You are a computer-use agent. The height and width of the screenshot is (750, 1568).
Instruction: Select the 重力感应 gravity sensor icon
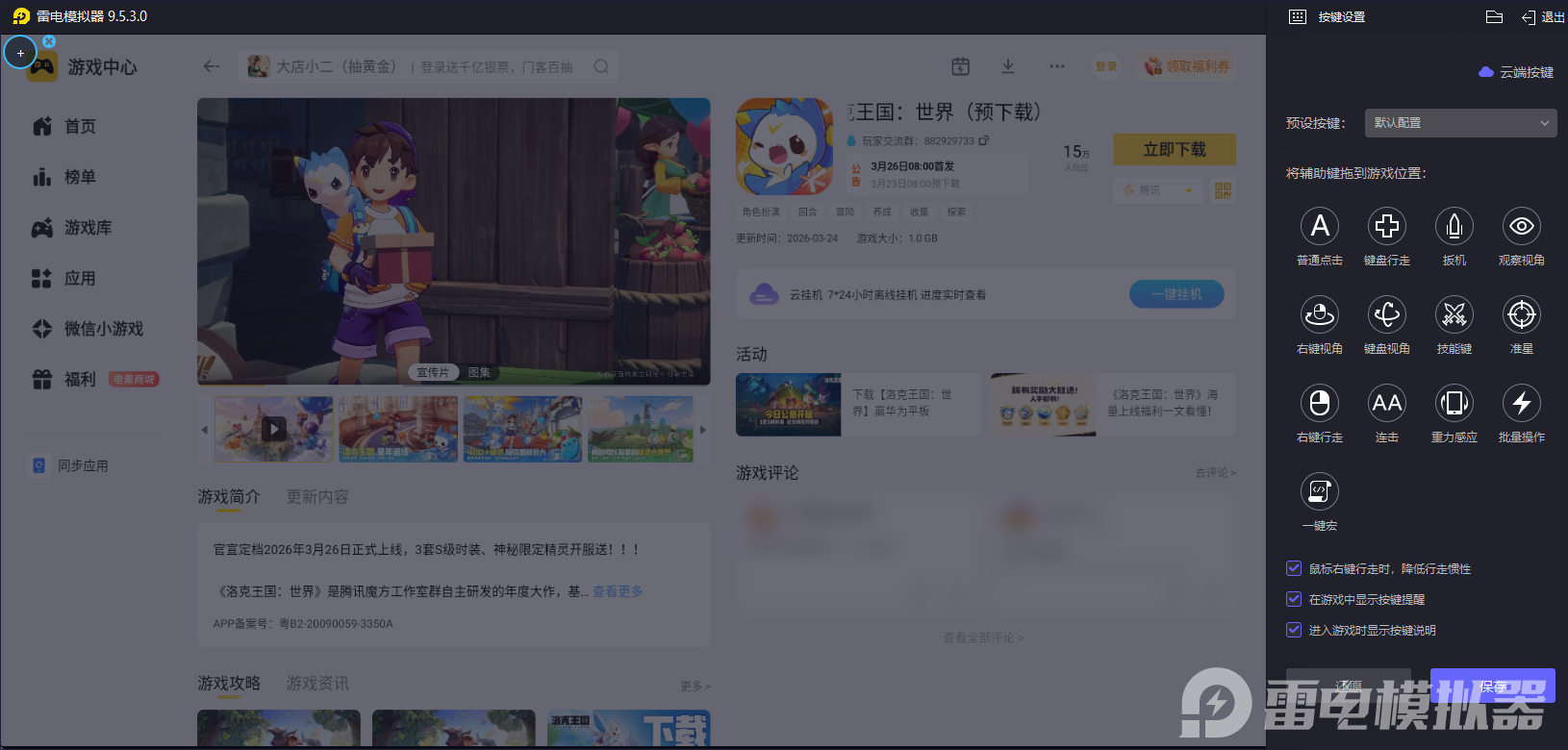tap(1454, 403)
